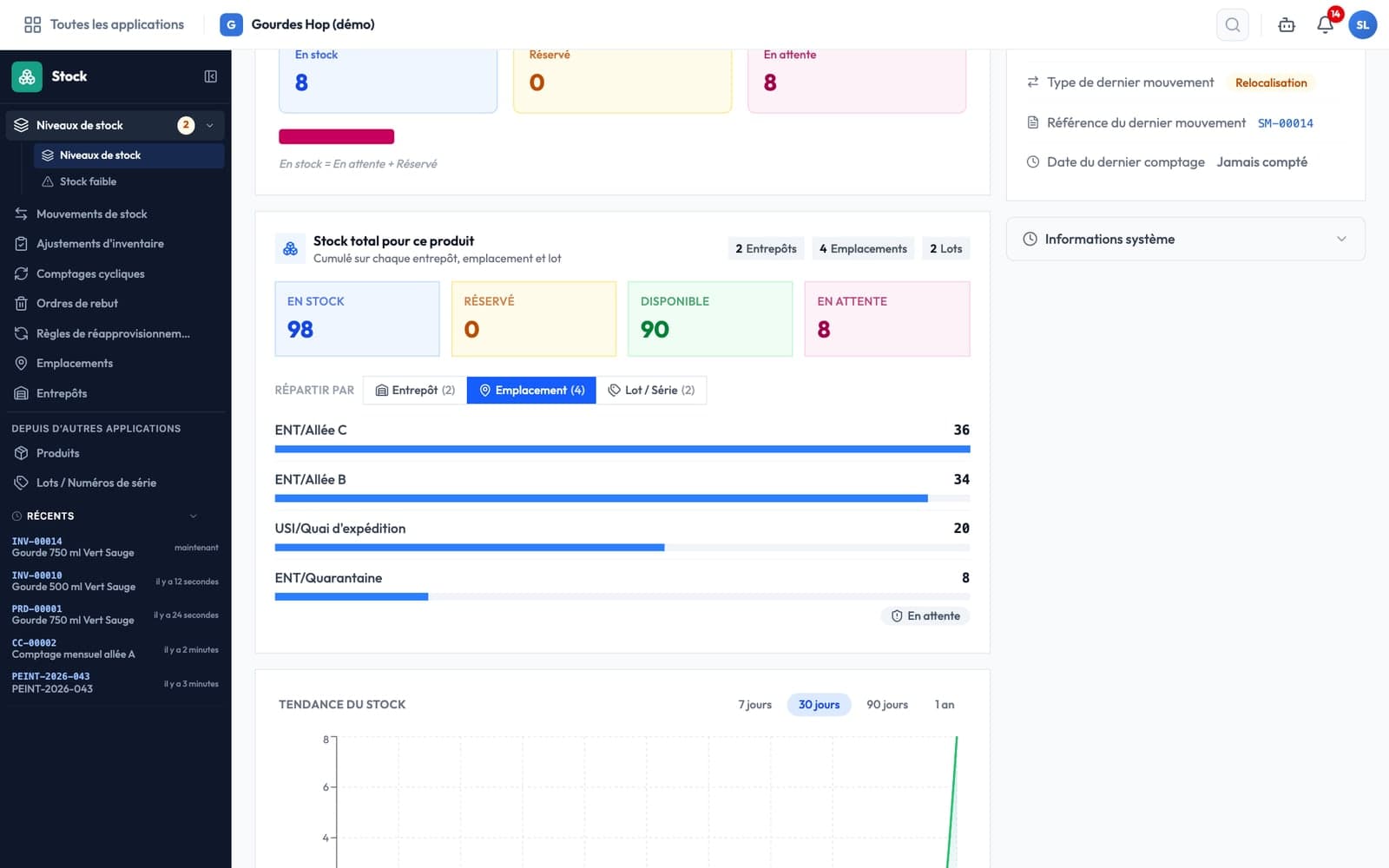Click the Toutes les applications grid icon
Image resolution: width=1389 pixels, height=868 pixels.
click(32, 24)
